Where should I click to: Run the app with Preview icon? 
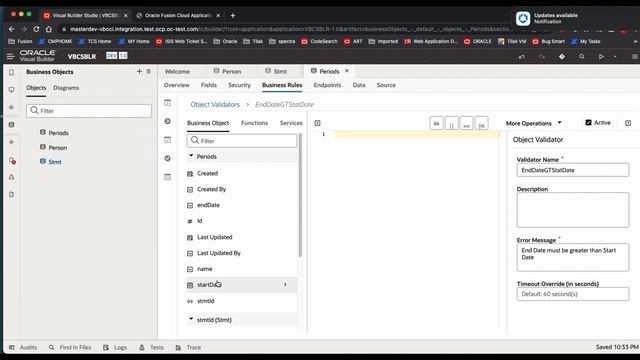pyautogui.click(x=601, y=57)
